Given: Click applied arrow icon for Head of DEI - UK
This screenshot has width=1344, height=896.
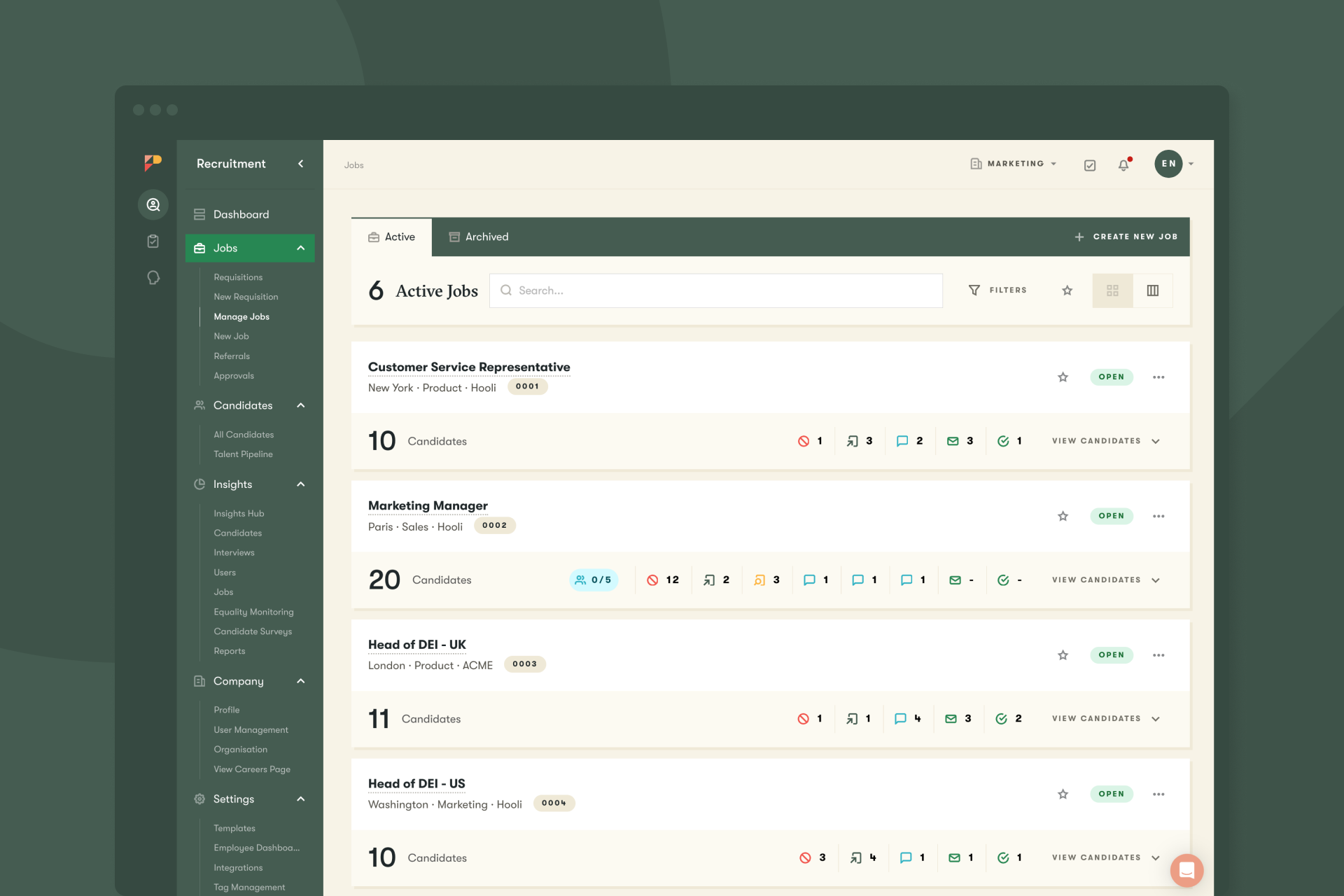Looking at the screenshot, I should coord(852,719).
